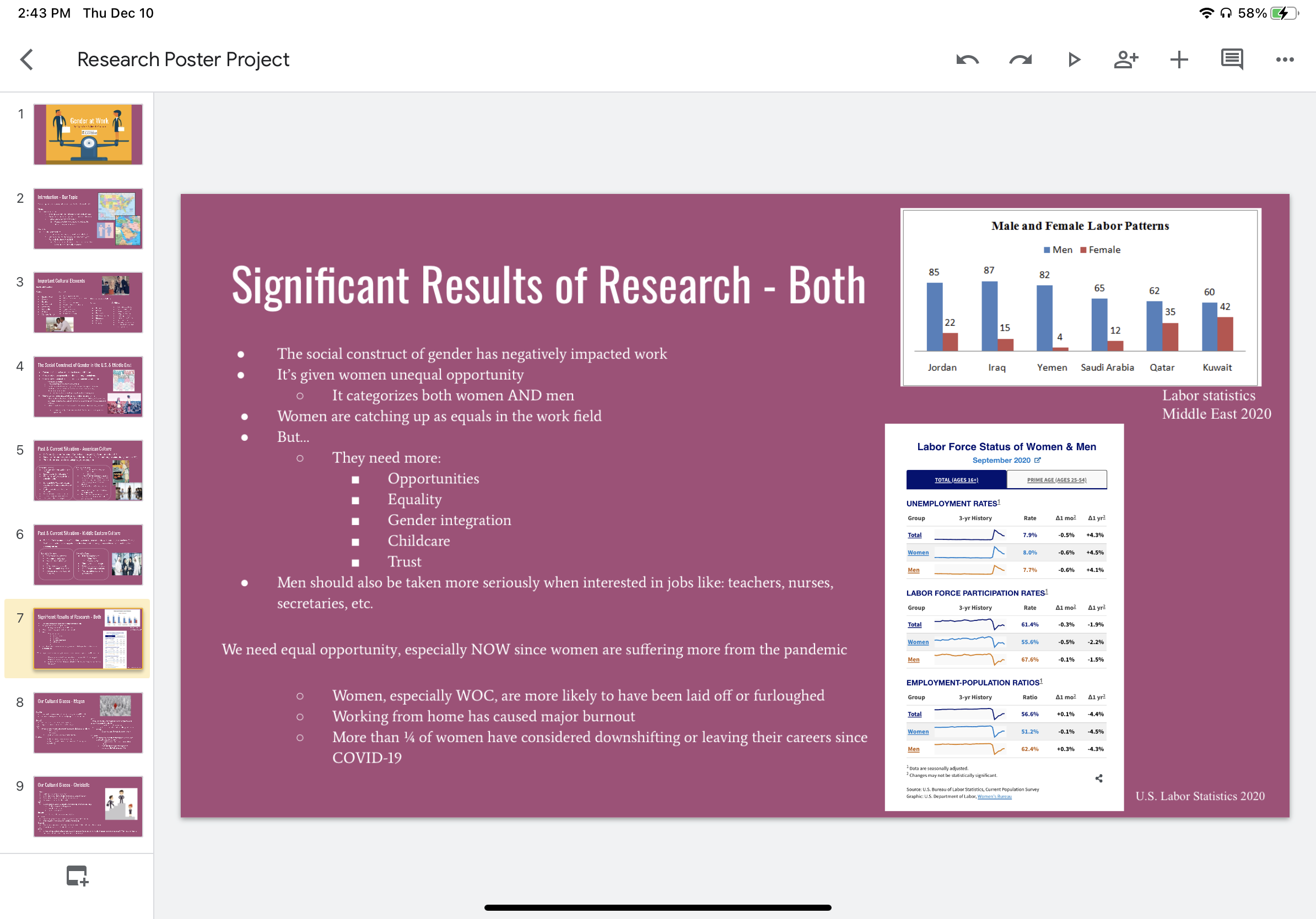The height and width of the screenshot is (919, 1316).
Task: Click the 'PRIME AGE (AGES 25-54)' tab in image
Action: point(1056,479)
